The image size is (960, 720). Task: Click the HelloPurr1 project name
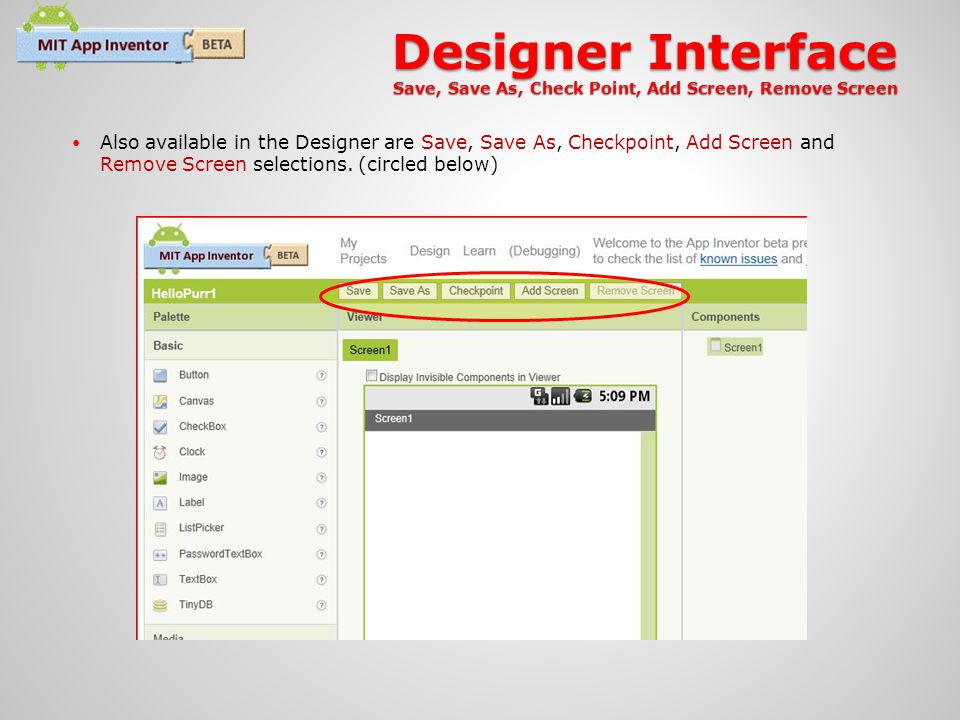tap(184, 293)
